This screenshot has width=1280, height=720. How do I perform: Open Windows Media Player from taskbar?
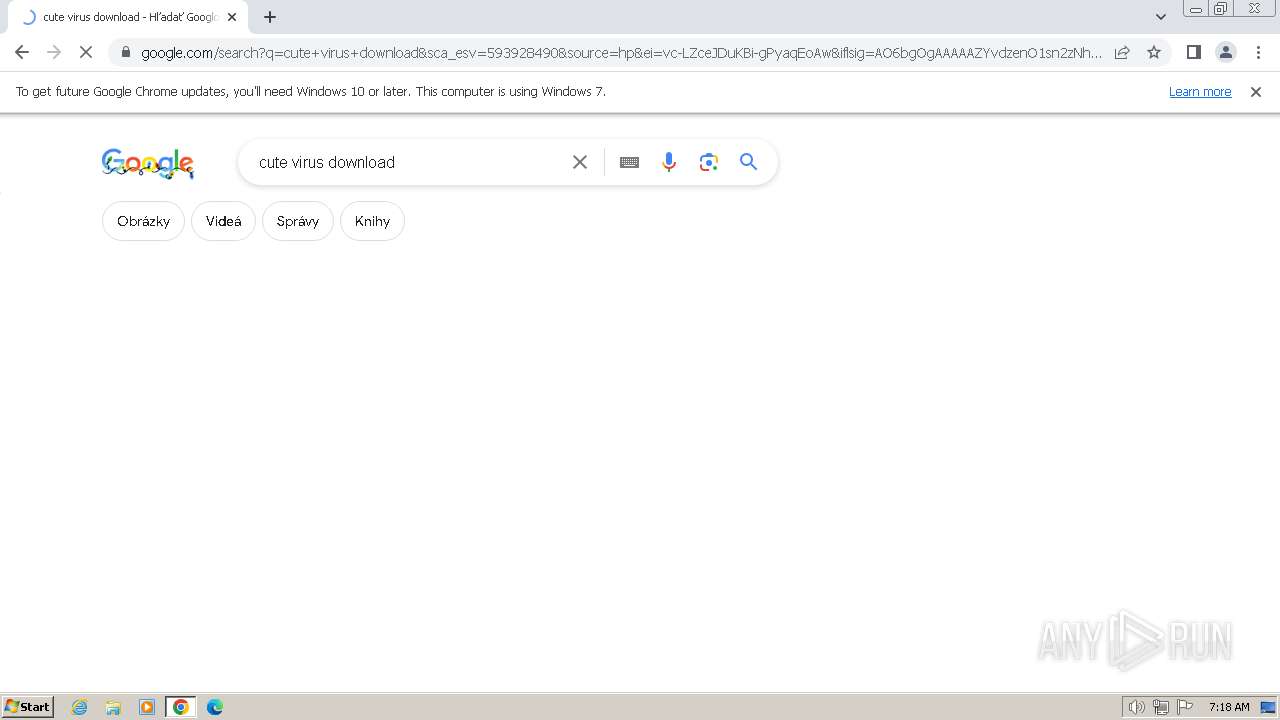pyautogui.click(x=147, y=707)
